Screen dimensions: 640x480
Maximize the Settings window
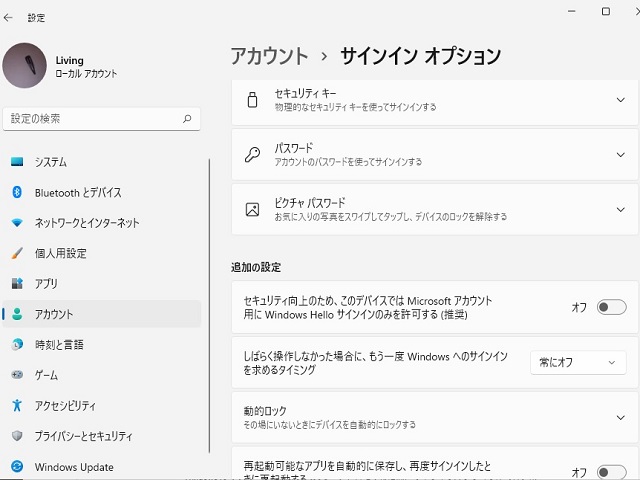[606, 11]
